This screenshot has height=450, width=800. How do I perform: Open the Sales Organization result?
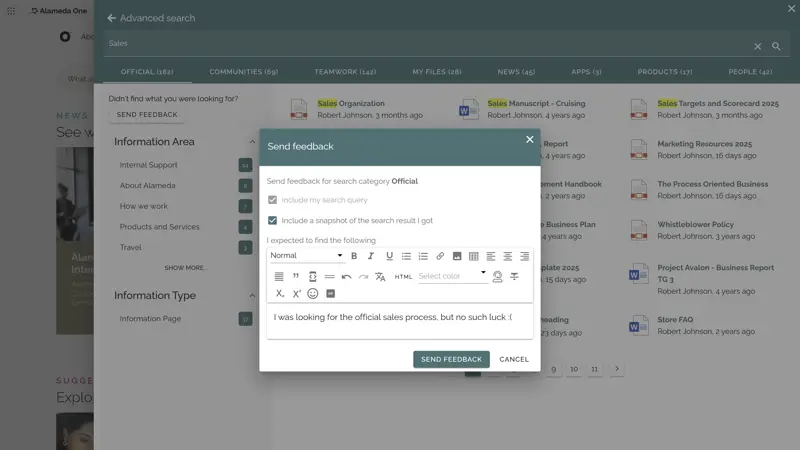click(x=351, y=104)
